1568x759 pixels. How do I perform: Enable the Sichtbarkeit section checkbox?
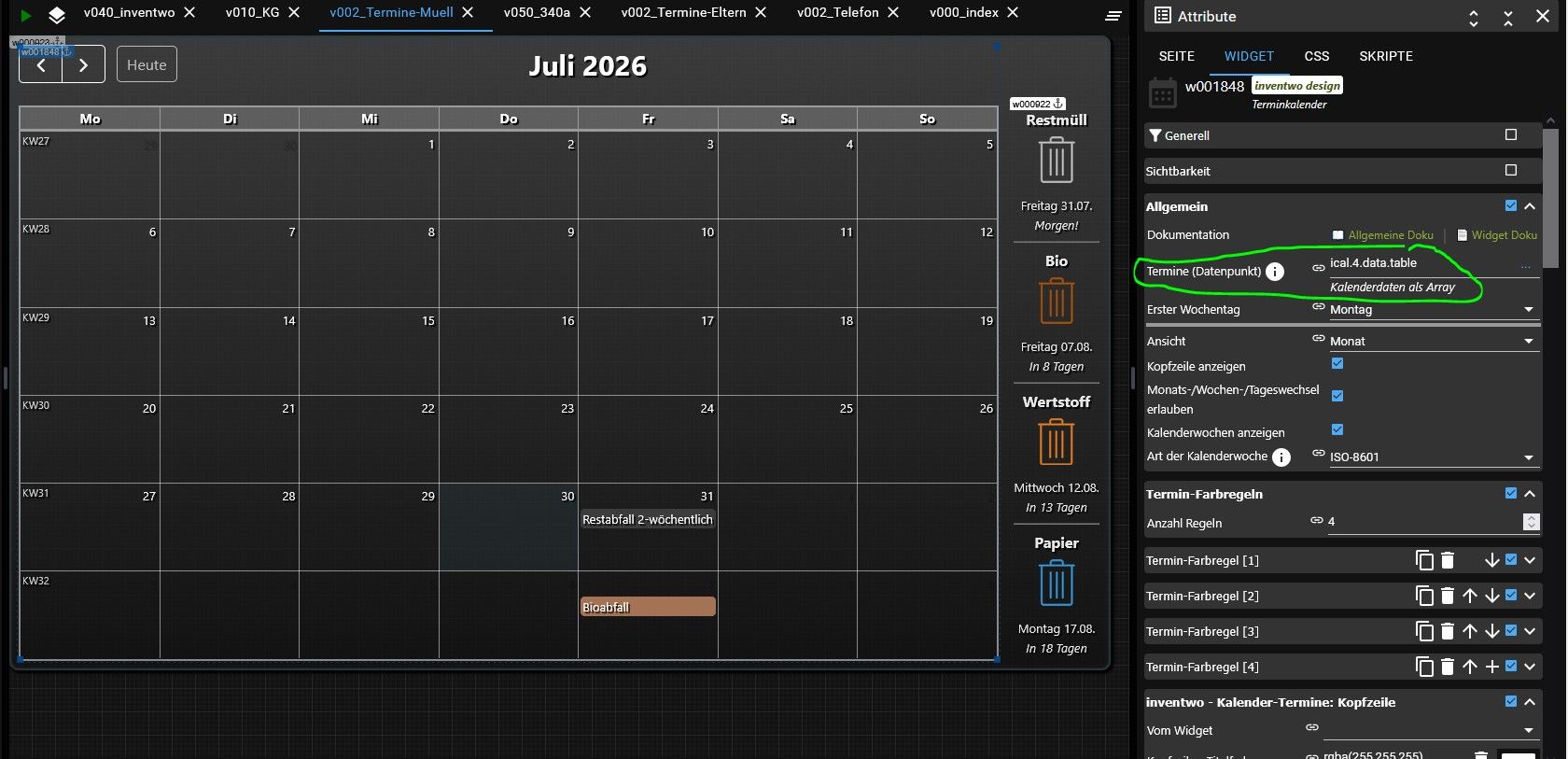(1511, 170)
